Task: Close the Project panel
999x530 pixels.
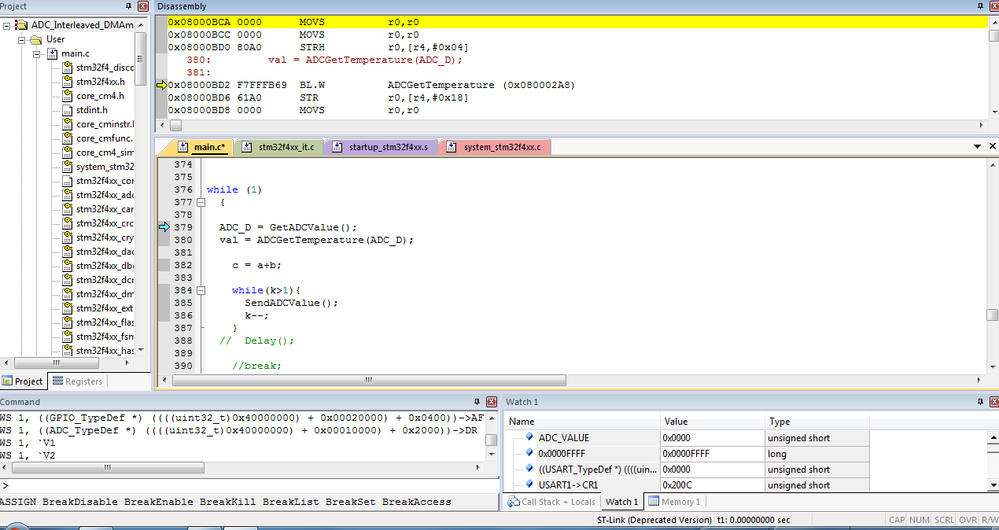Action: tap(143, 7)
